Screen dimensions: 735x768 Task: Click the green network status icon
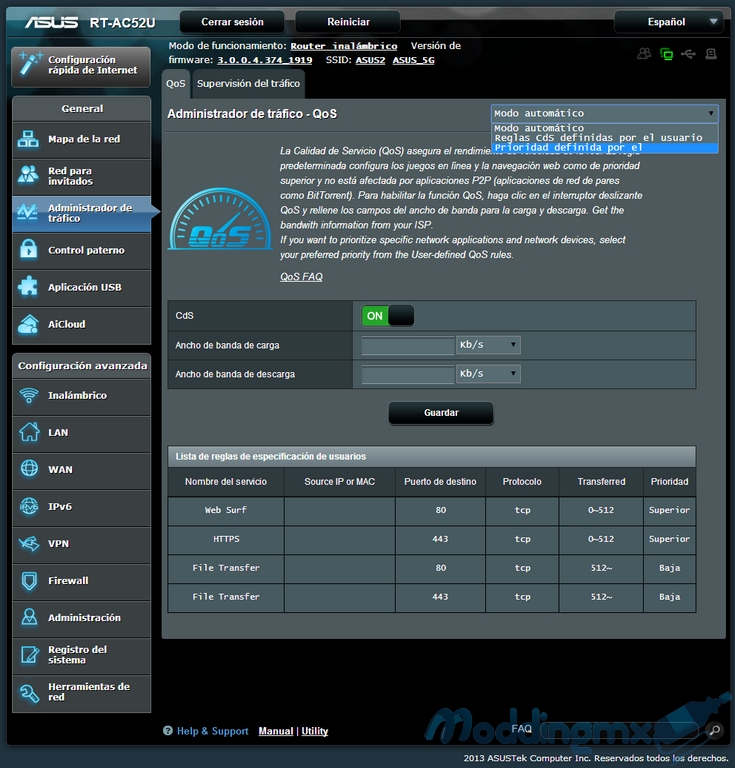tap(666, 54)
